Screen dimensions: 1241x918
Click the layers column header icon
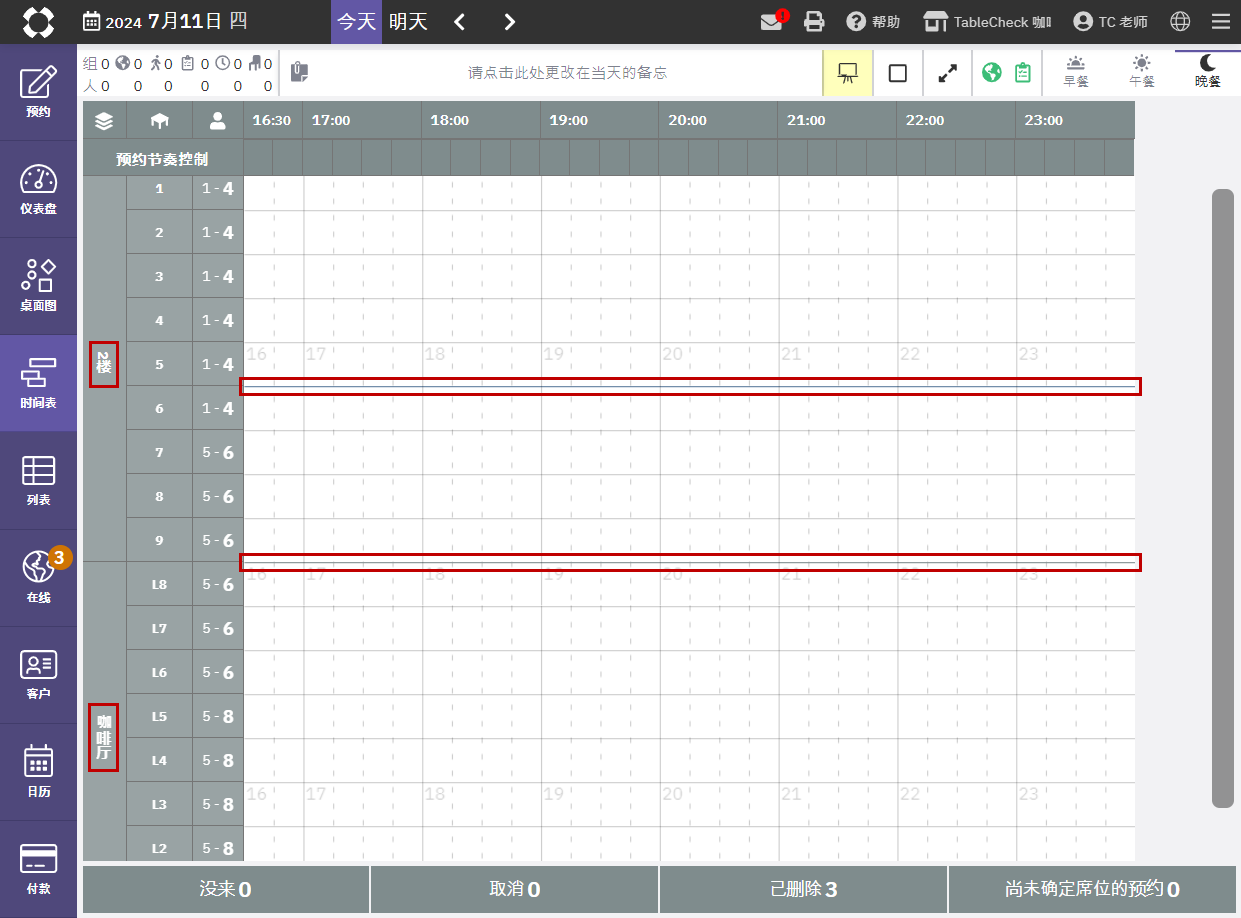pos(104,120)
